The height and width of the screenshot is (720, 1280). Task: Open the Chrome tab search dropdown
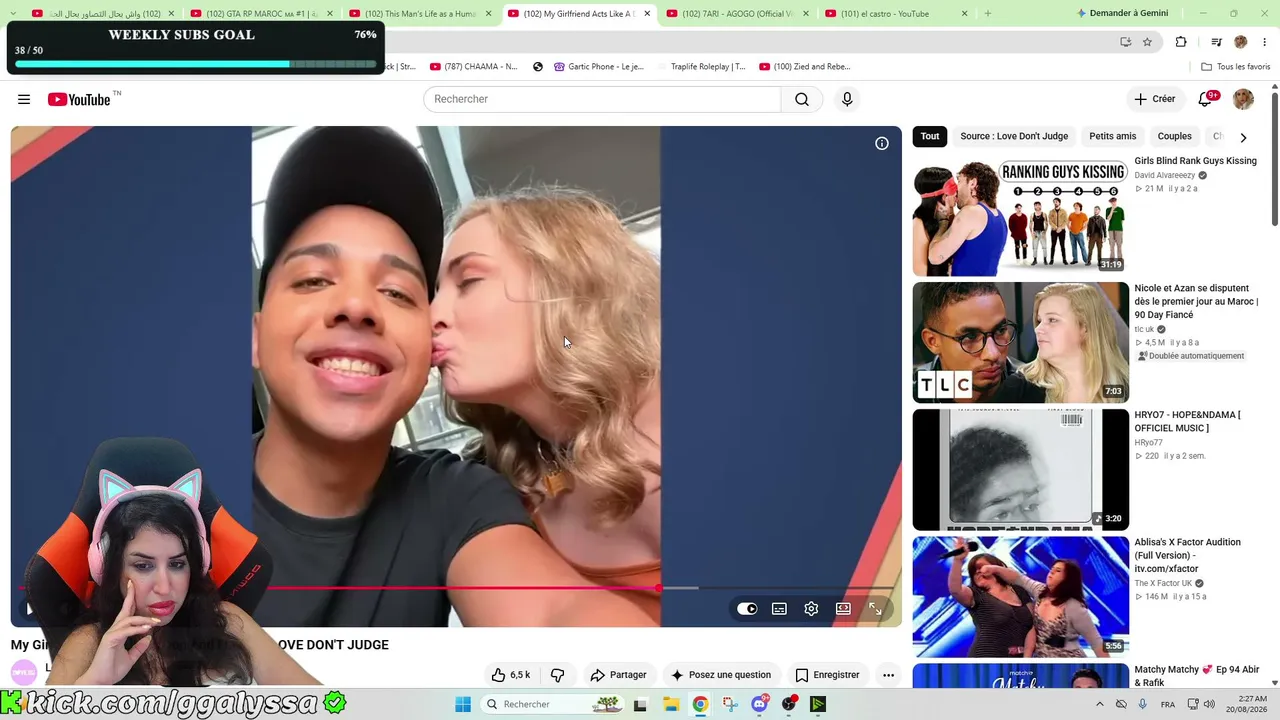click(x=12, y=14)
